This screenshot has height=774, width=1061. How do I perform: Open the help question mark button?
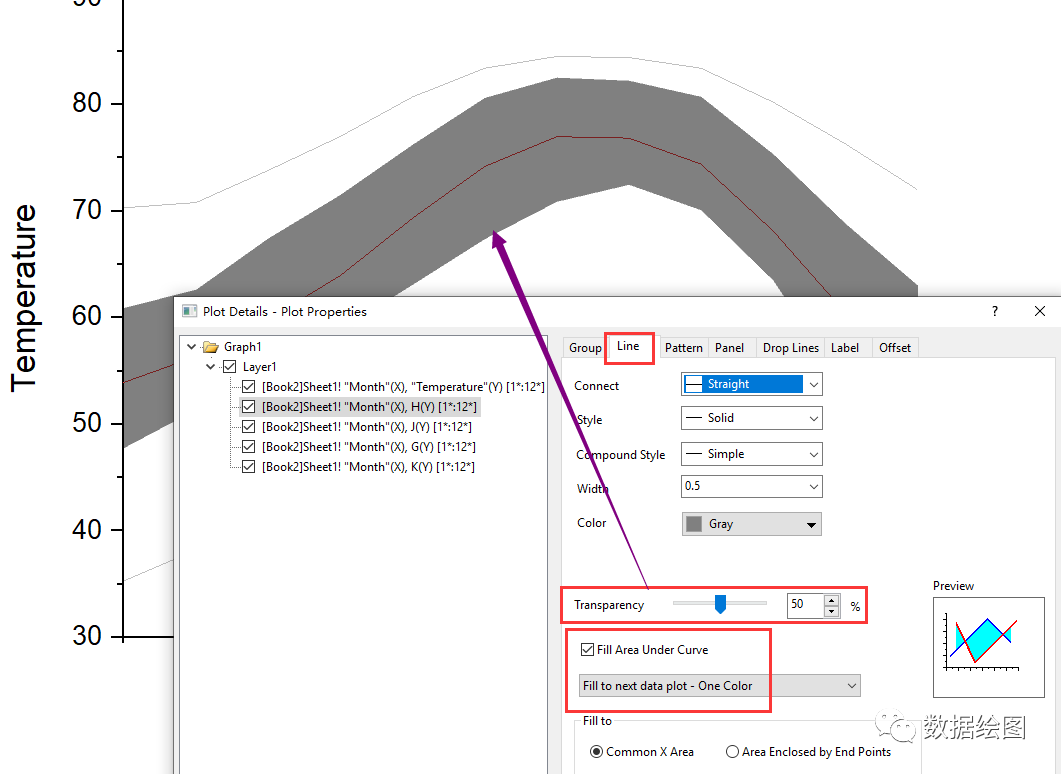coord(994,311)
